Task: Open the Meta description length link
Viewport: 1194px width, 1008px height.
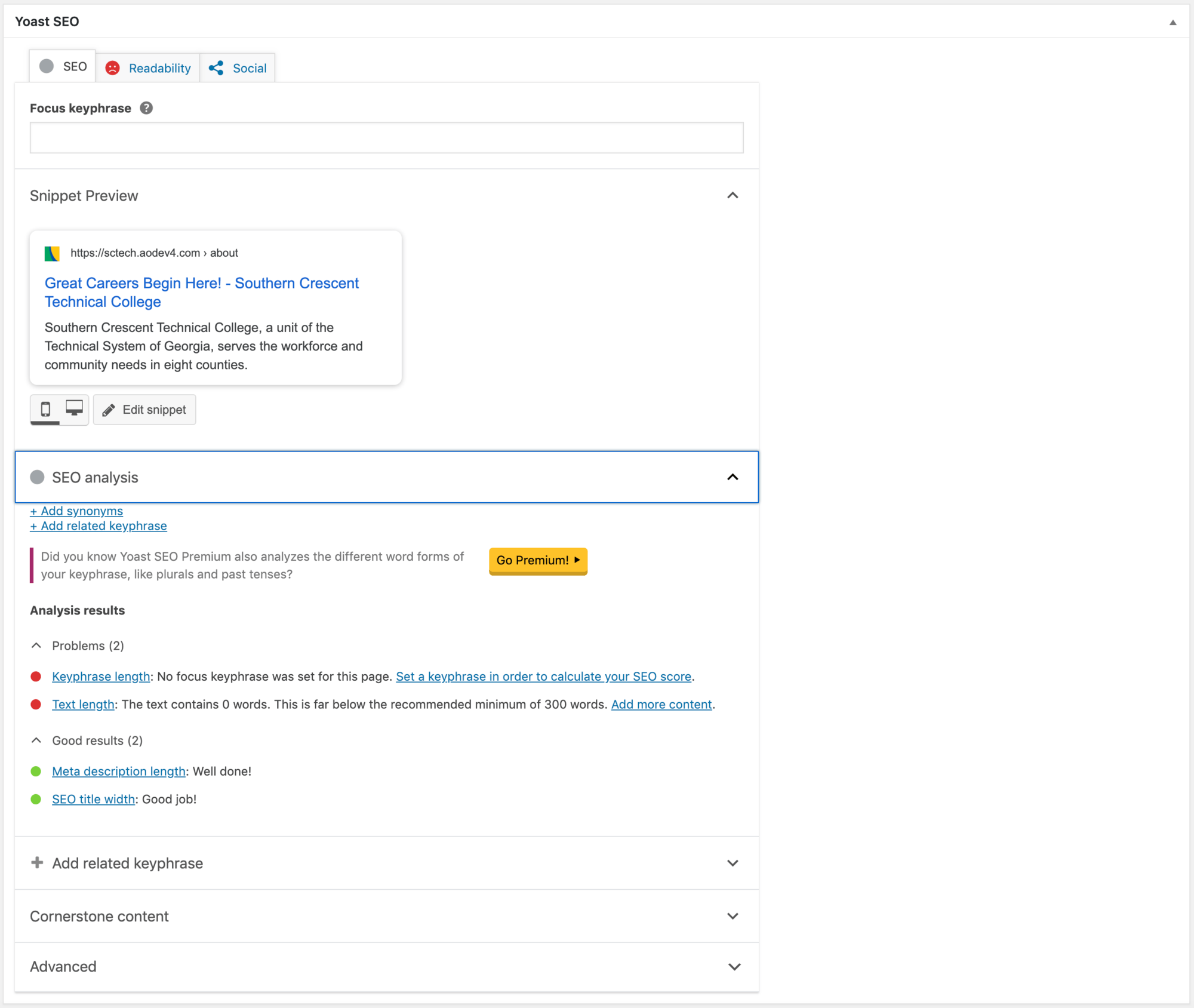Action: point(119,772)
